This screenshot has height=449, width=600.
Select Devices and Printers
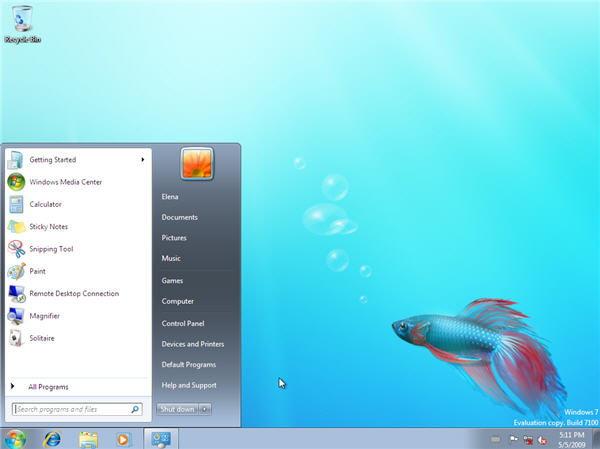tap(193, 344)
